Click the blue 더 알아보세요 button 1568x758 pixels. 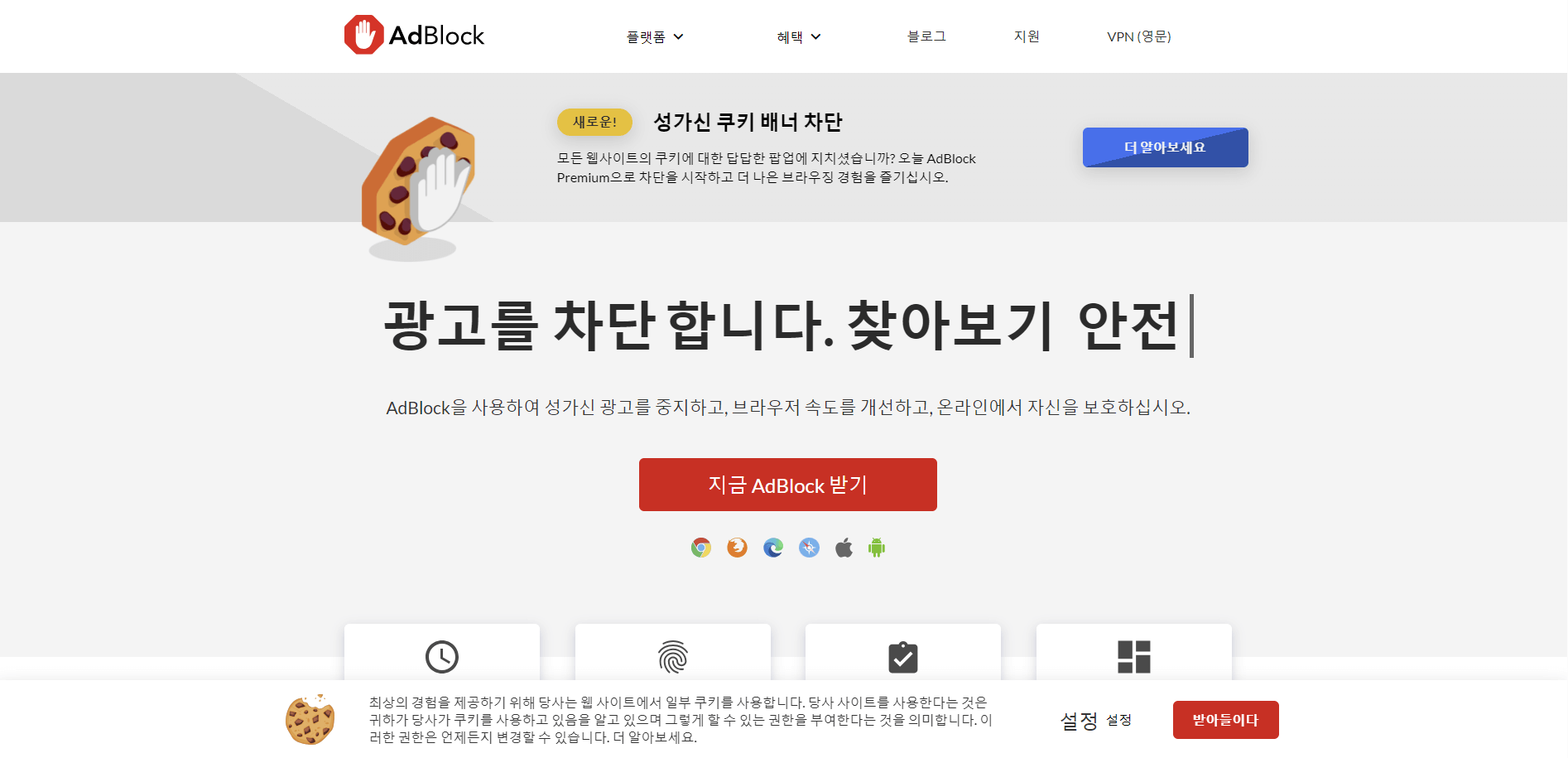1164,147
